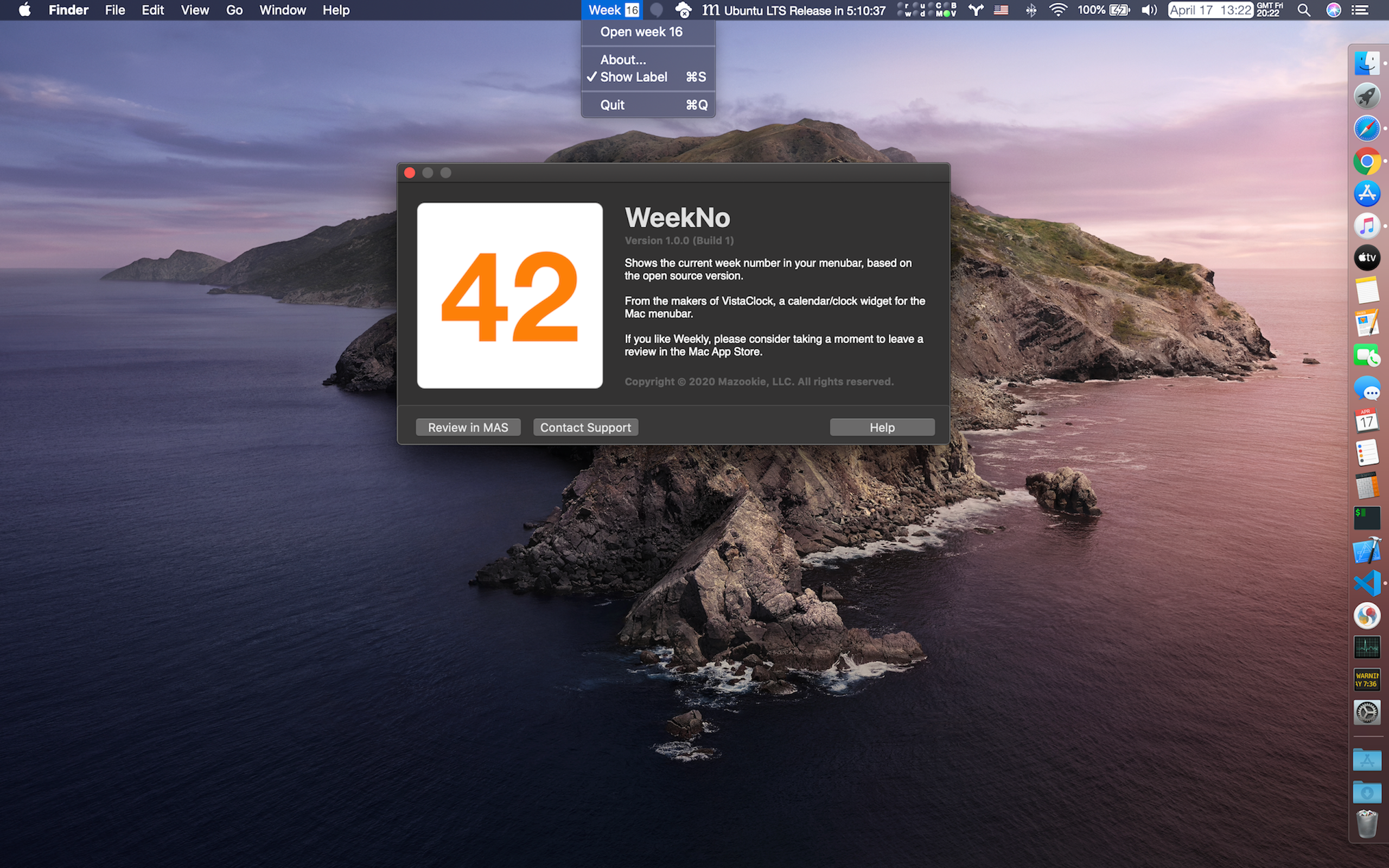
Task: Click the Review in MAS button
Action: click(468, 427)
